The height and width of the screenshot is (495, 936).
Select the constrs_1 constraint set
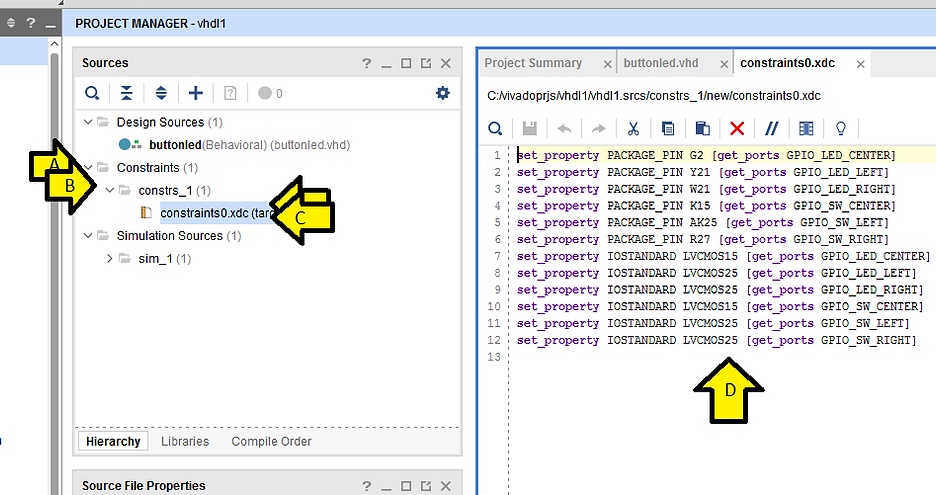tap(174, 190)
